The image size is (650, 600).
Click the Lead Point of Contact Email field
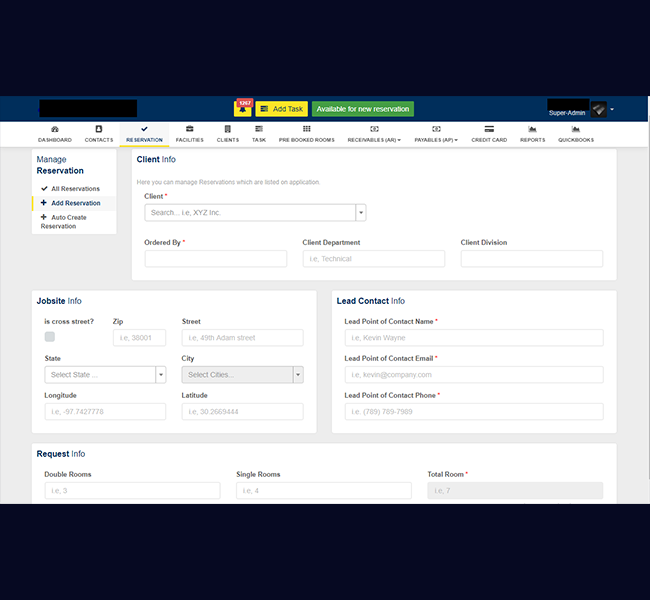[x=473, y=375]
